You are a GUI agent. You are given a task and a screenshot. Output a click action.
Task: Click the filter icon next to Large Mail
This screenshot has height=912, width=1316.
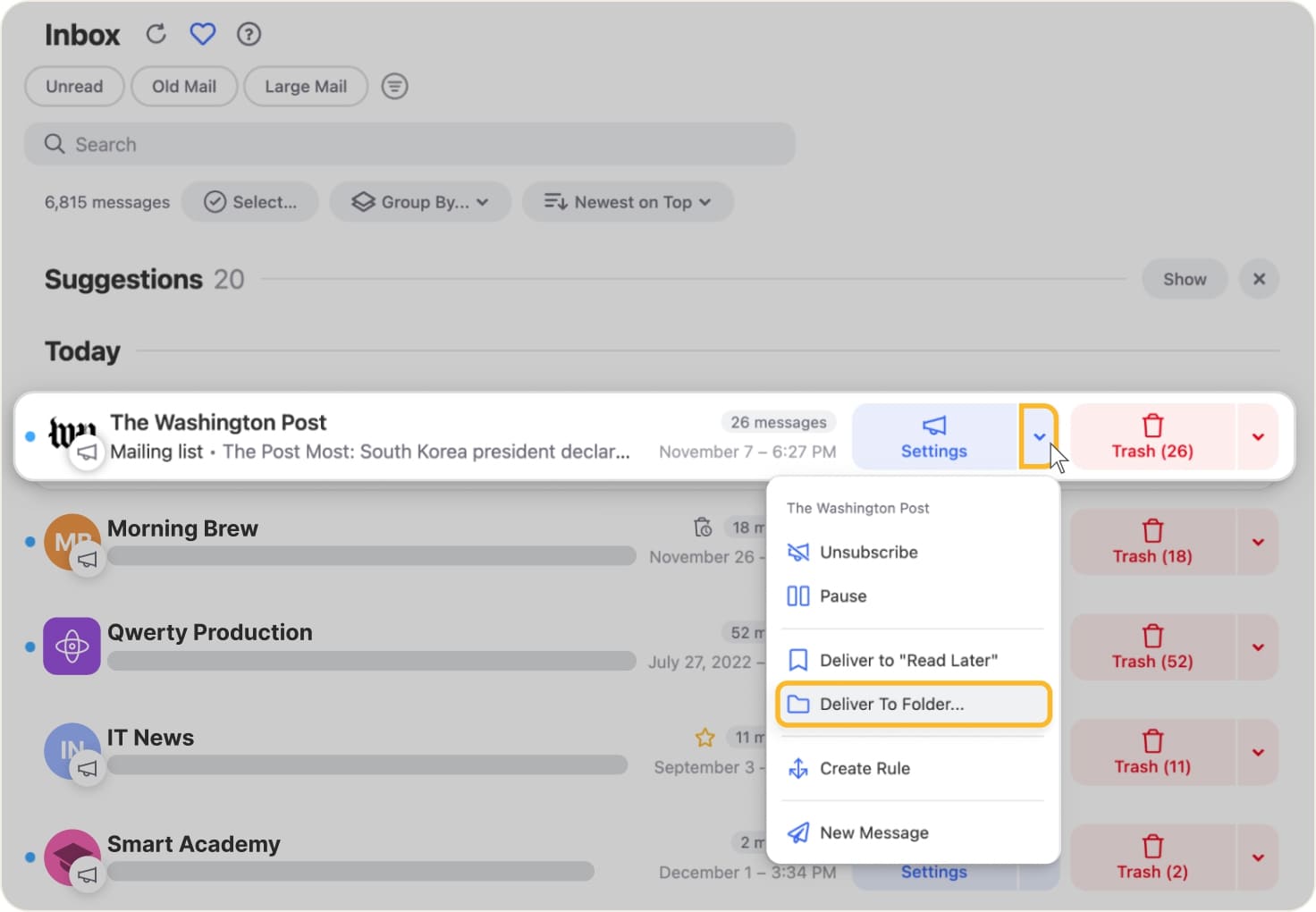[x=394, y=86]
